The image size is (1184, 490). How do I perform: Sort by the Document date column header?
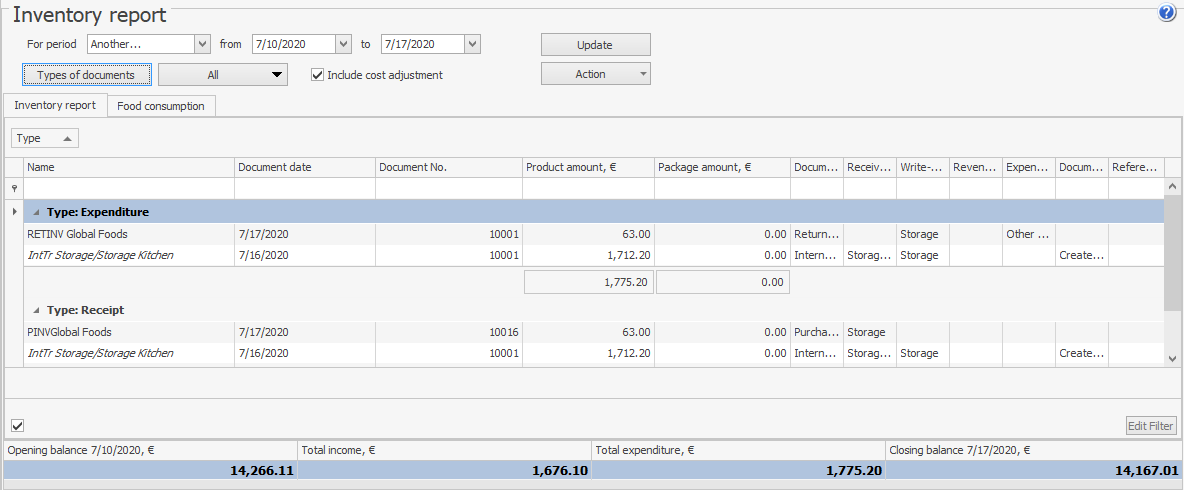(304, 167)
